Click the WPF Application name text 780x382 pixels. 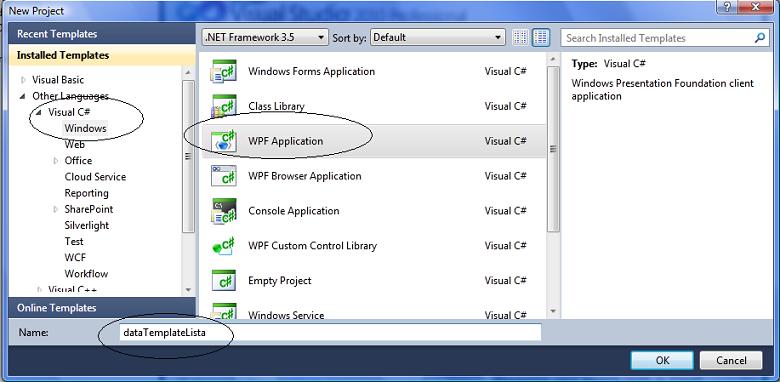coord(286,141)
